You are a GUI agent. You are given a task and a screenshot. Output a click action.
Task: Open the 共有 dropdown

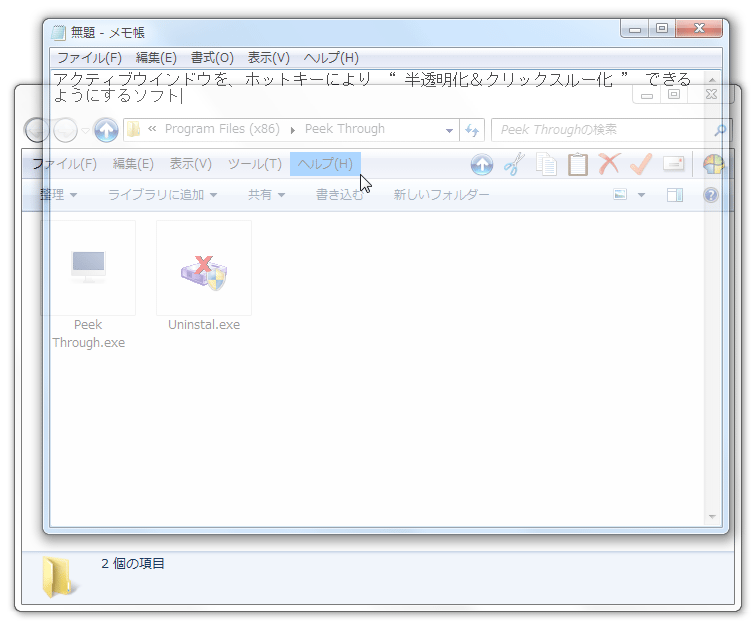266,195
